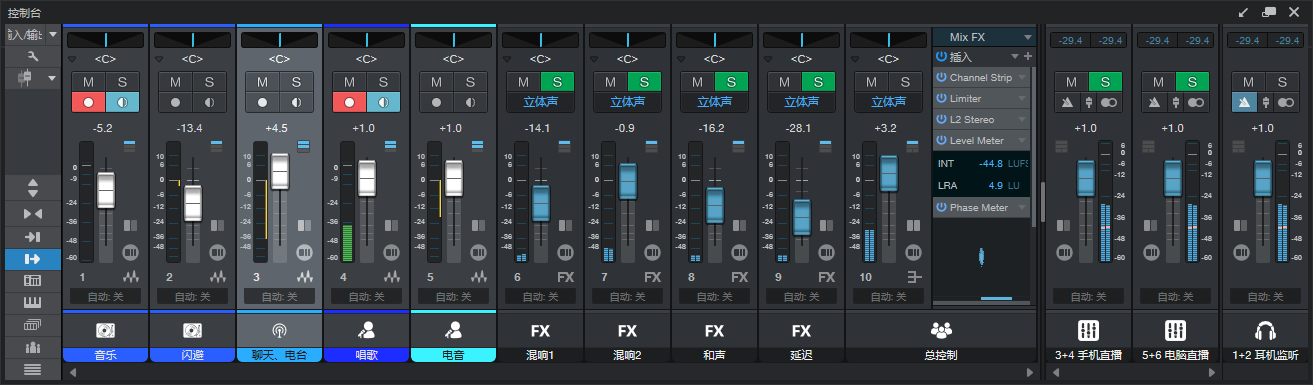Click the FX icon of 延迟 channel
This screenshot has height=385, width=1313.
(801, 330)
